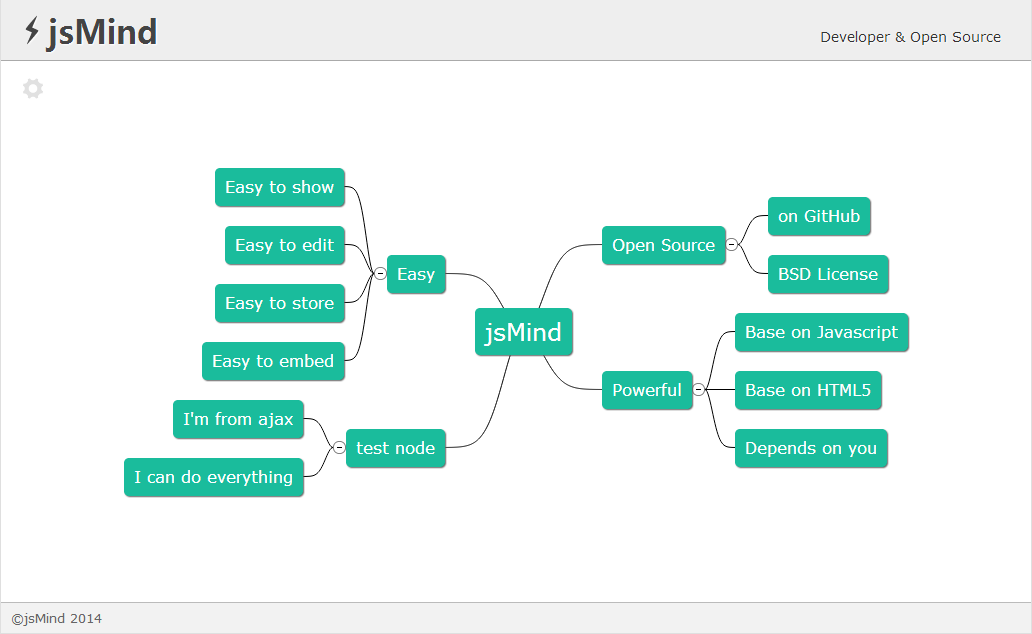The width and height of the screenshot is (1032, 634).
Task: Collapse the Open Source branch
Action: click(732, 245)
